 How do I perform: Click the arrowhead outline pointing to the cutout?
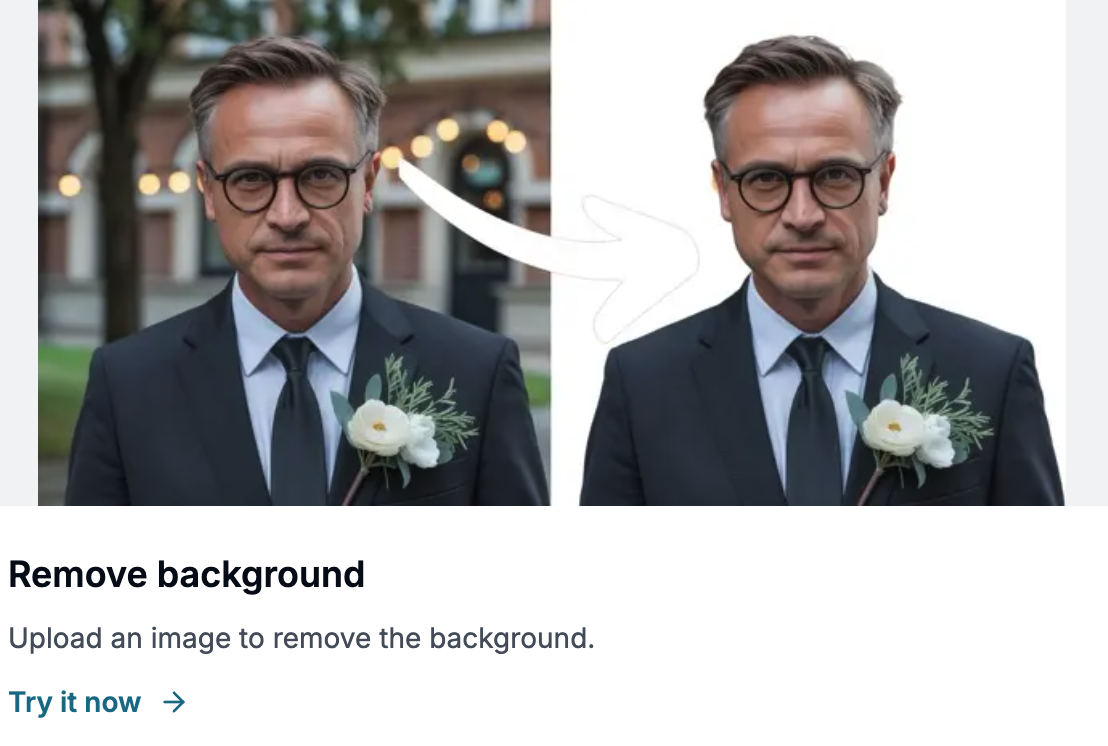[640, 270]
